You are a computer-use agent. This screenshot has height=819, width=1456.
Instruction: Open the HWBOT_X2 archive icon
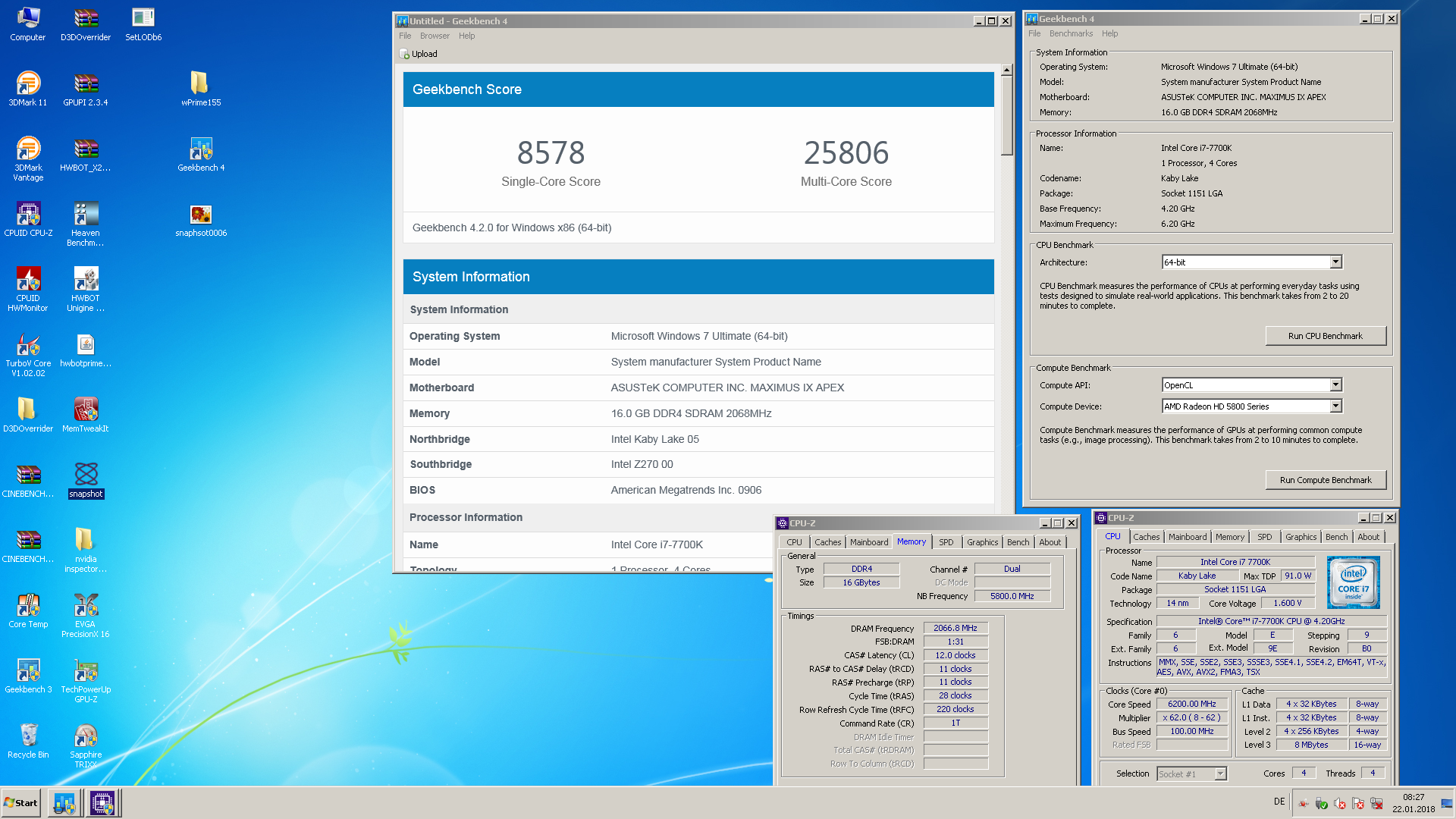tap(86, 153)
